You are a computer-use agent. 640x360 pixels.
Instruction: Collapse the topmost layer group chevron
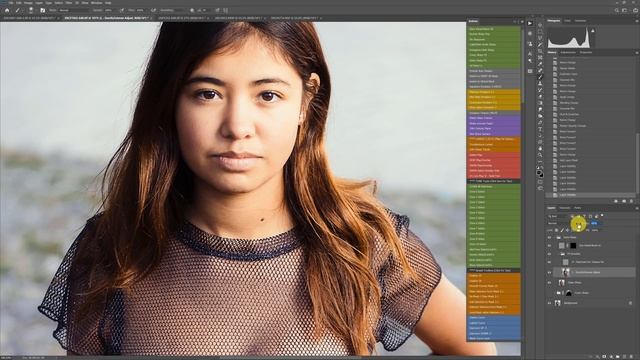click(x=554, y=238)
